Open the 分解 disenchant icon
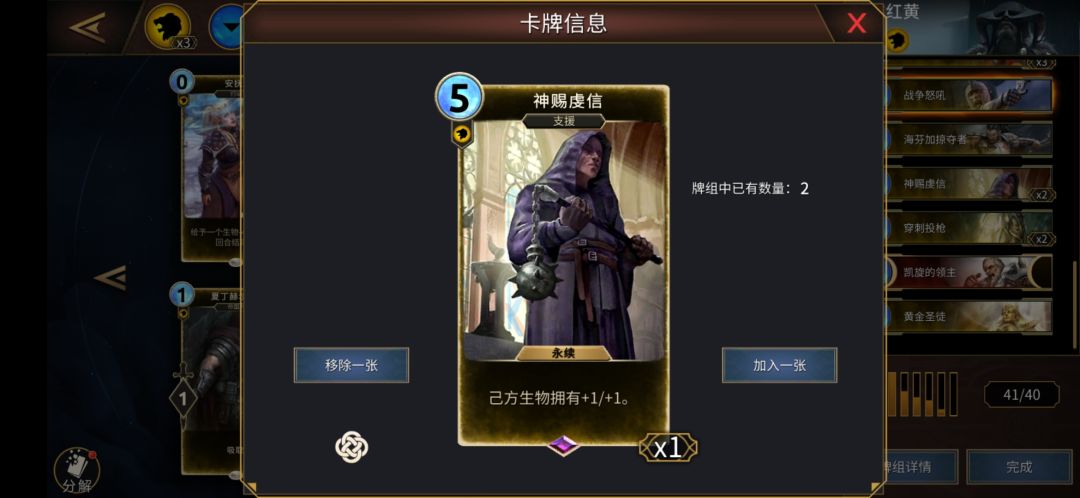This screenshot has height=498, width=1080. click(77, 473)
